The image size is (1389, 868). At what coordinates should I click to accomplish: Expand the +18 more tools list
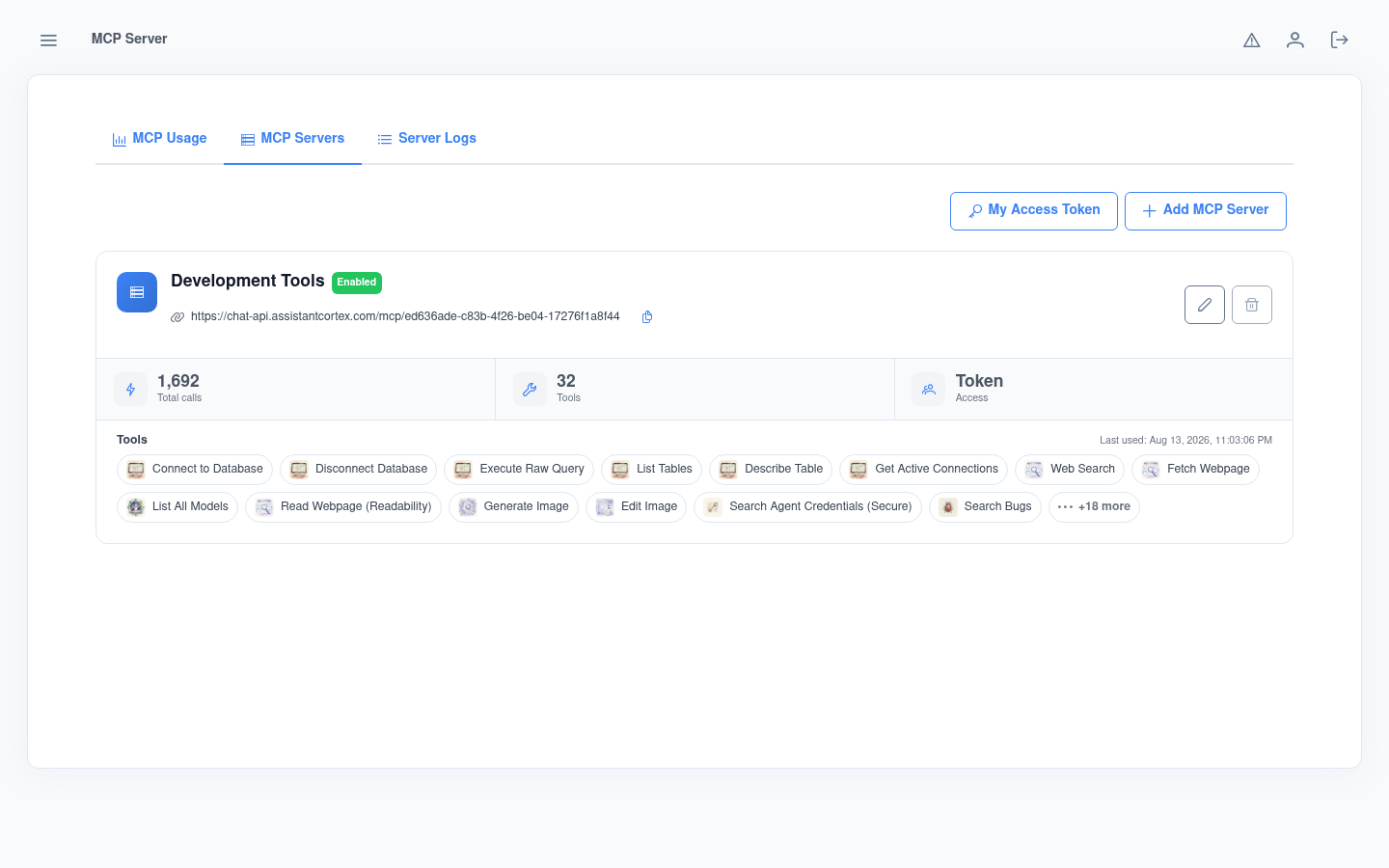pyautogui.click(x=1094, y=507)
